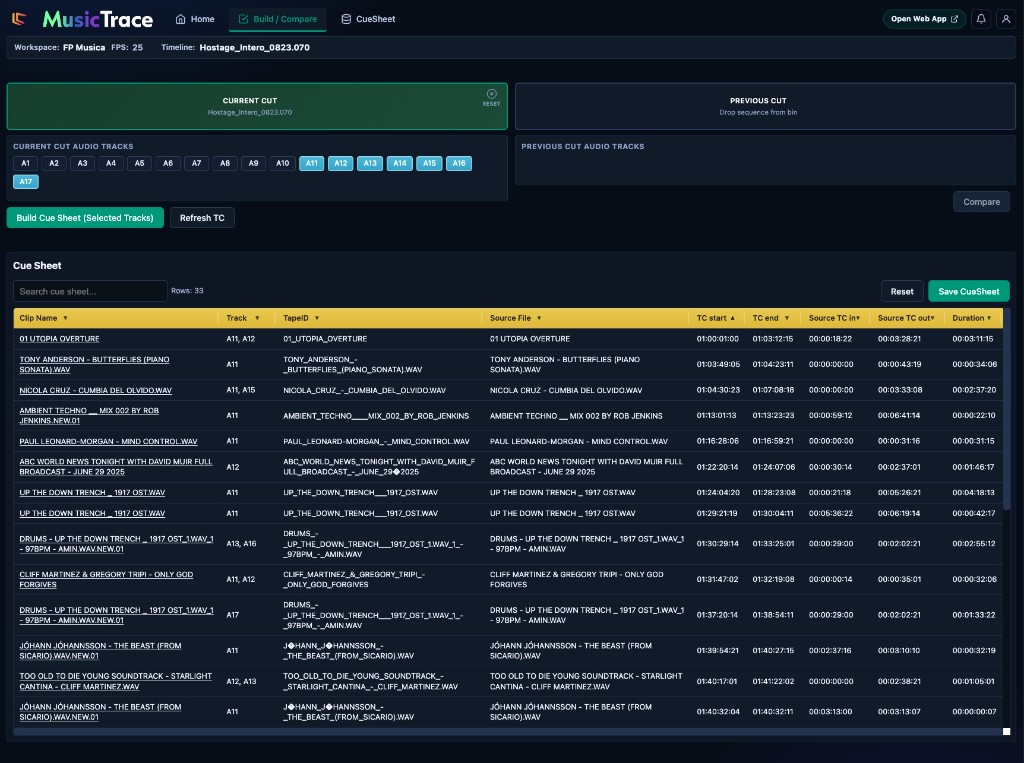
Task: Toggle audio track A2
Action: [54, 163]
